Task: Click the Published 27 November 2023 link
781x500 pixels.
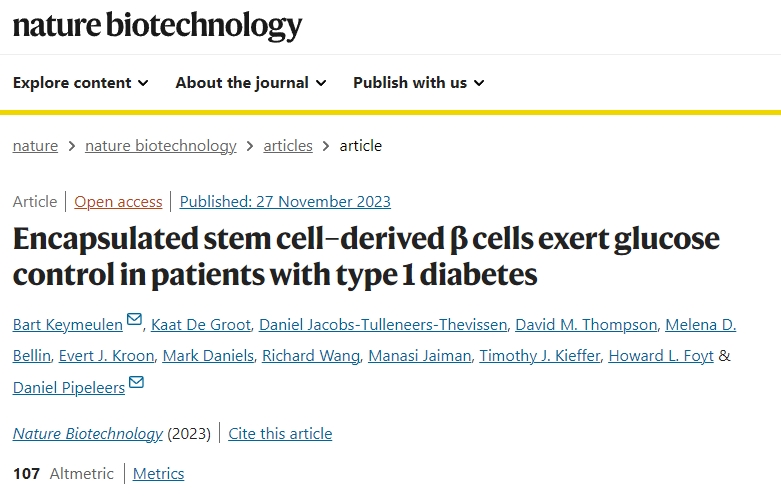Action: pos(285,201)
